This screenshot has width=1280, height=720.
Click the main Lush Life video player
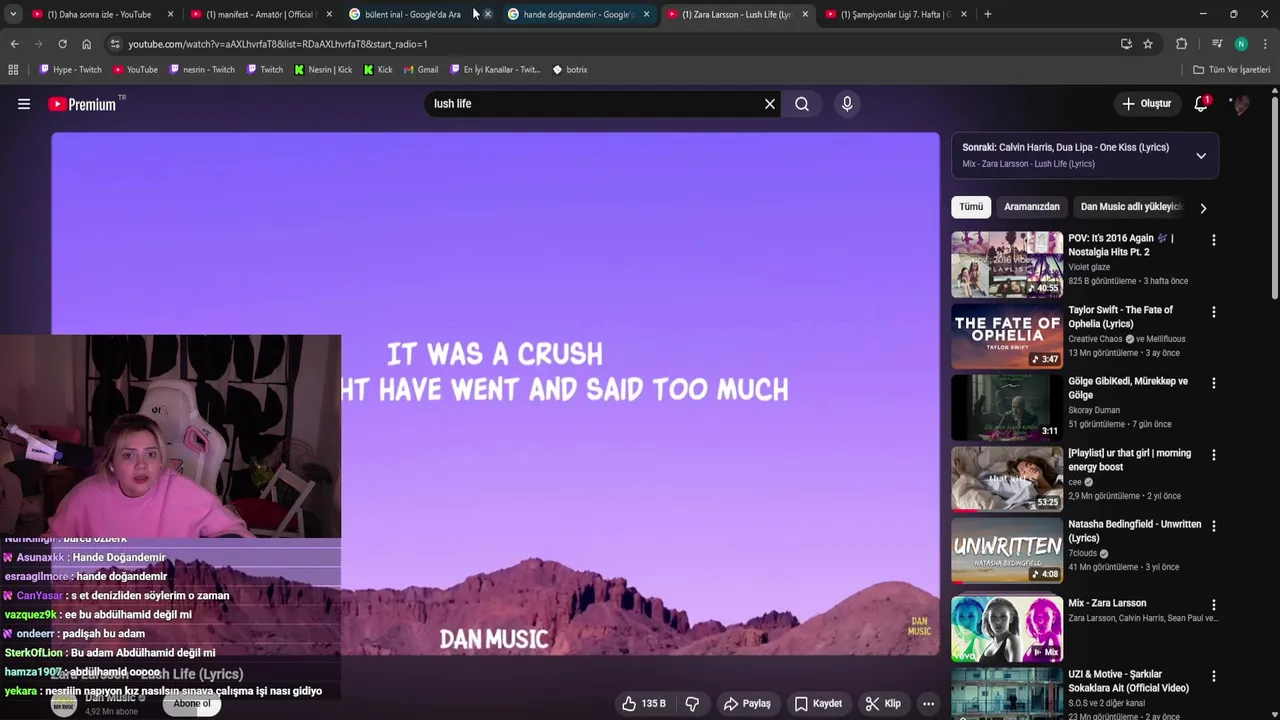[x=495, y=394]
